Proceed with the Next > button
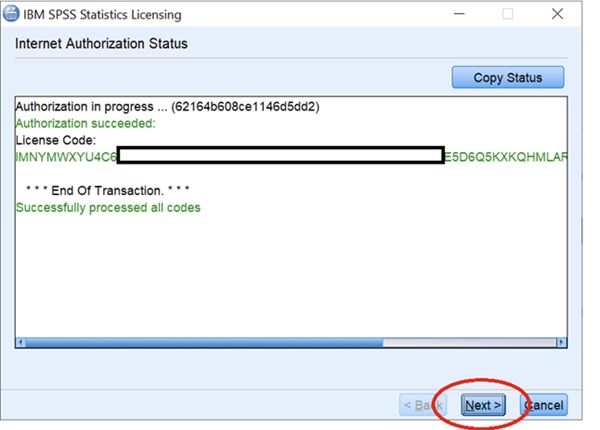 [x=483, y=405]
